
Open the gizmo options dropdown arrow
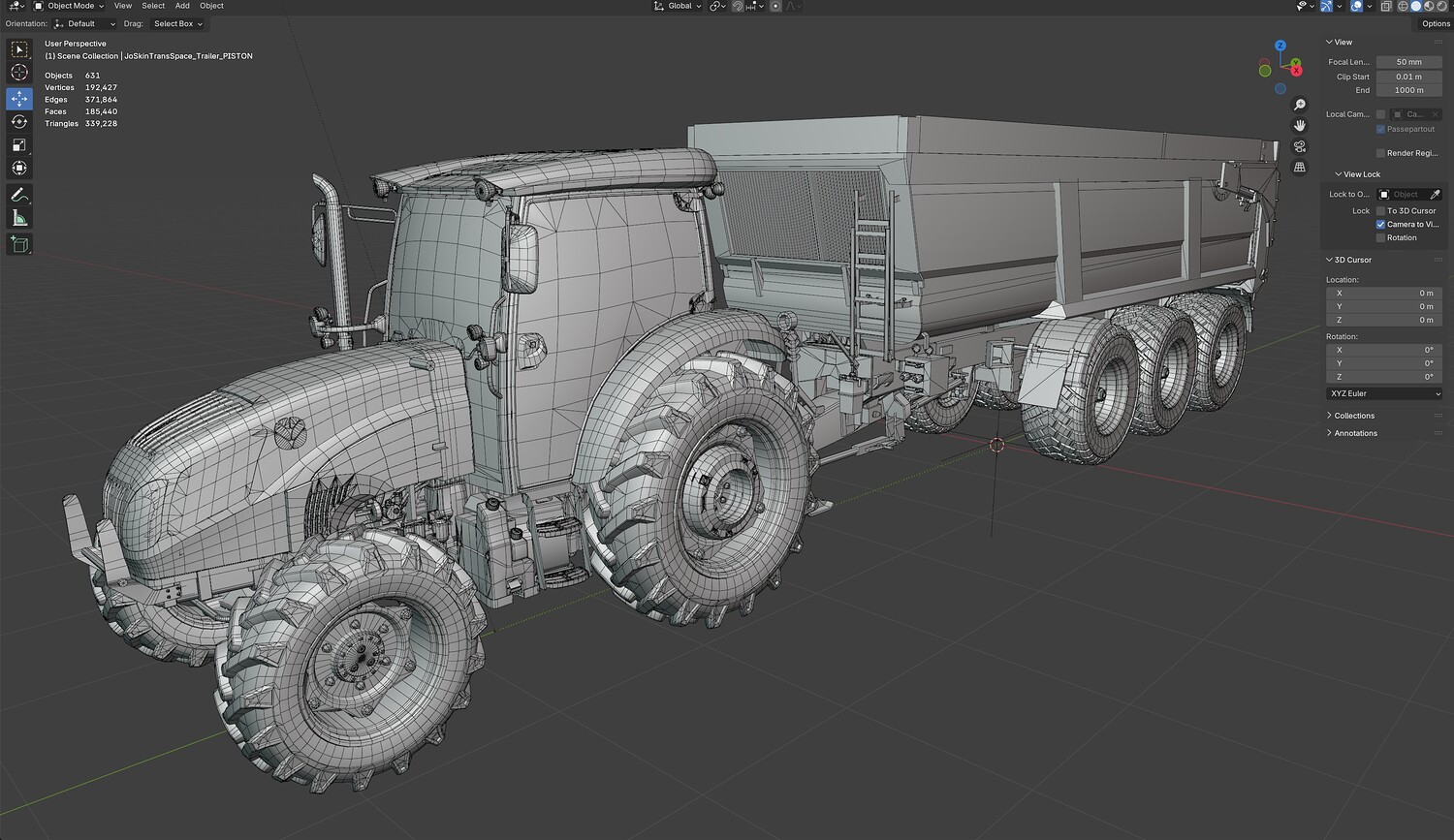click(x=1340, y=6)
